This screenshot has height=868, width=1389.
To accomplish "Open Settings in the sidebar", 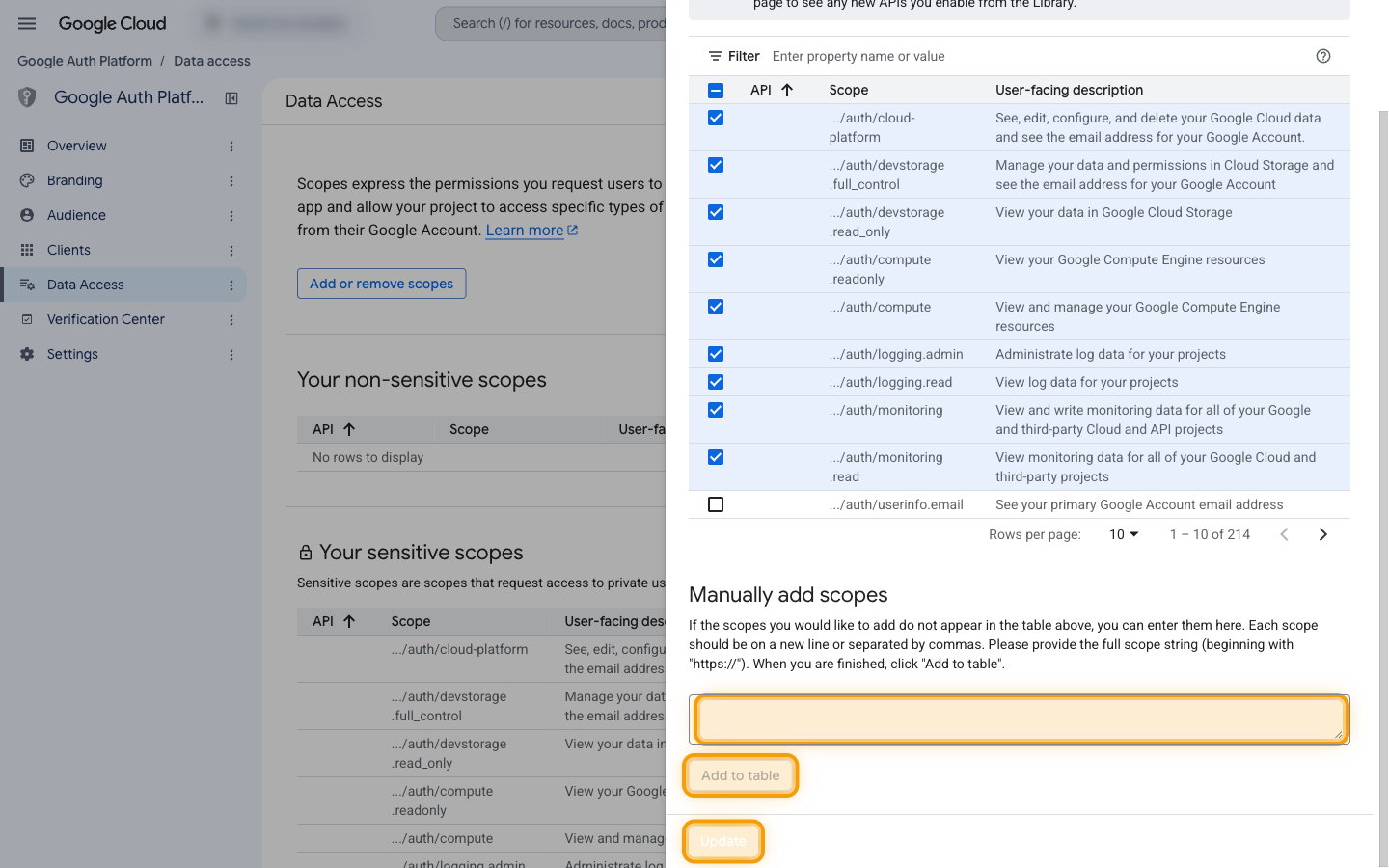I will (72, 354).
